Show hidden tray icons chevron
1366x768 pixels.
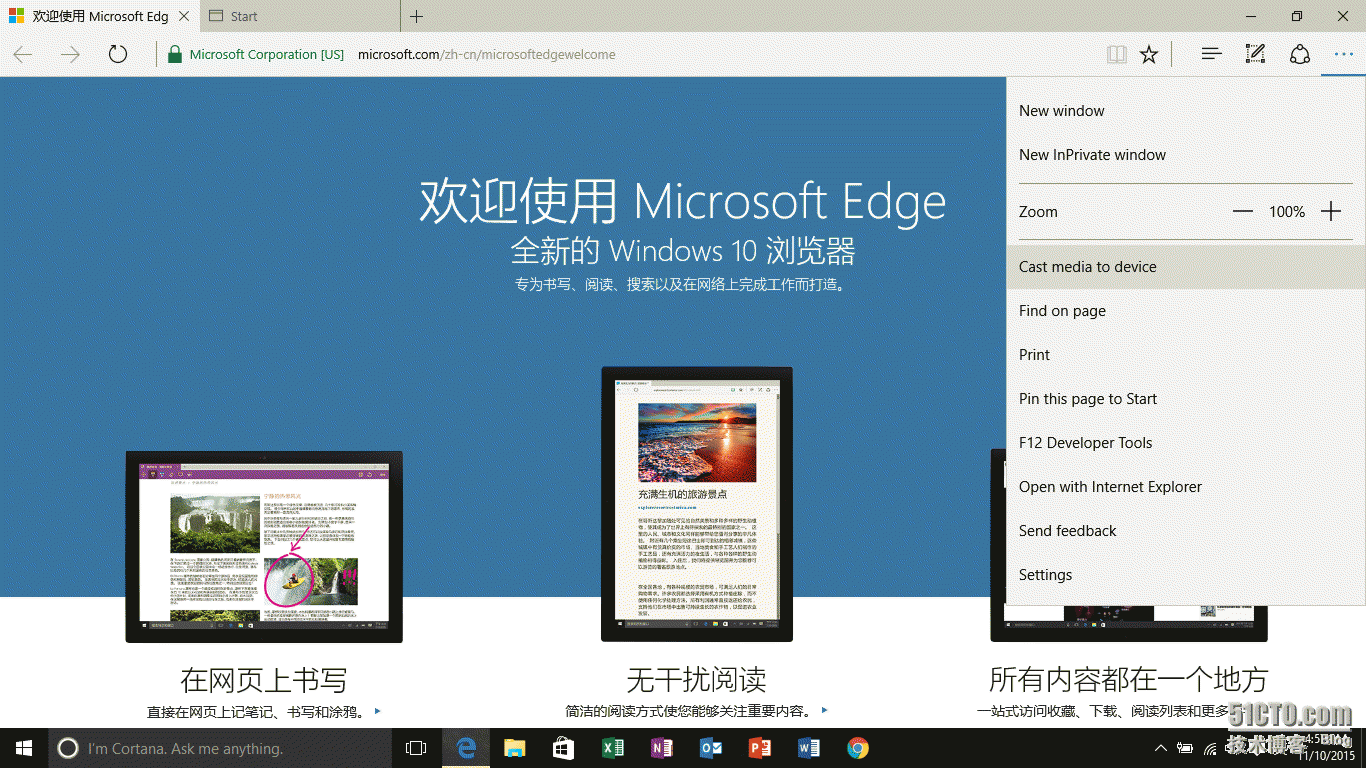click(x=1161, y=748)
